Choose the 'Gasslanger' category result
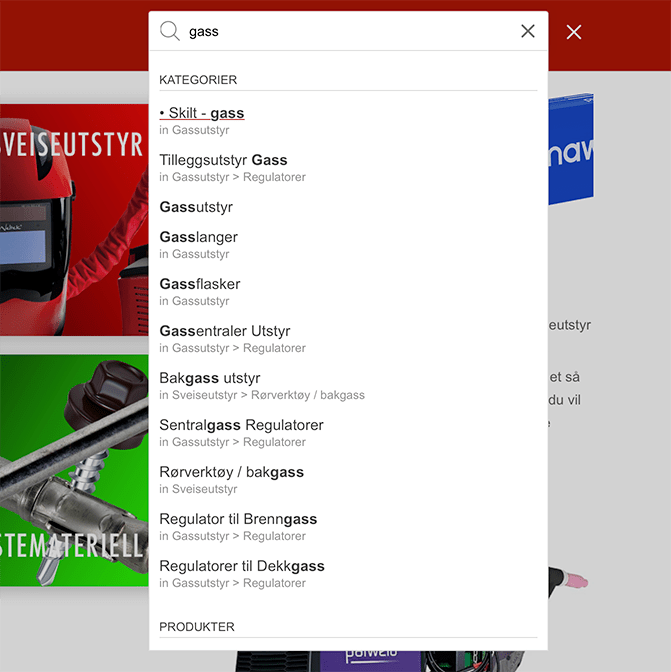Screen dimensions: 671x672 (198, 237)
